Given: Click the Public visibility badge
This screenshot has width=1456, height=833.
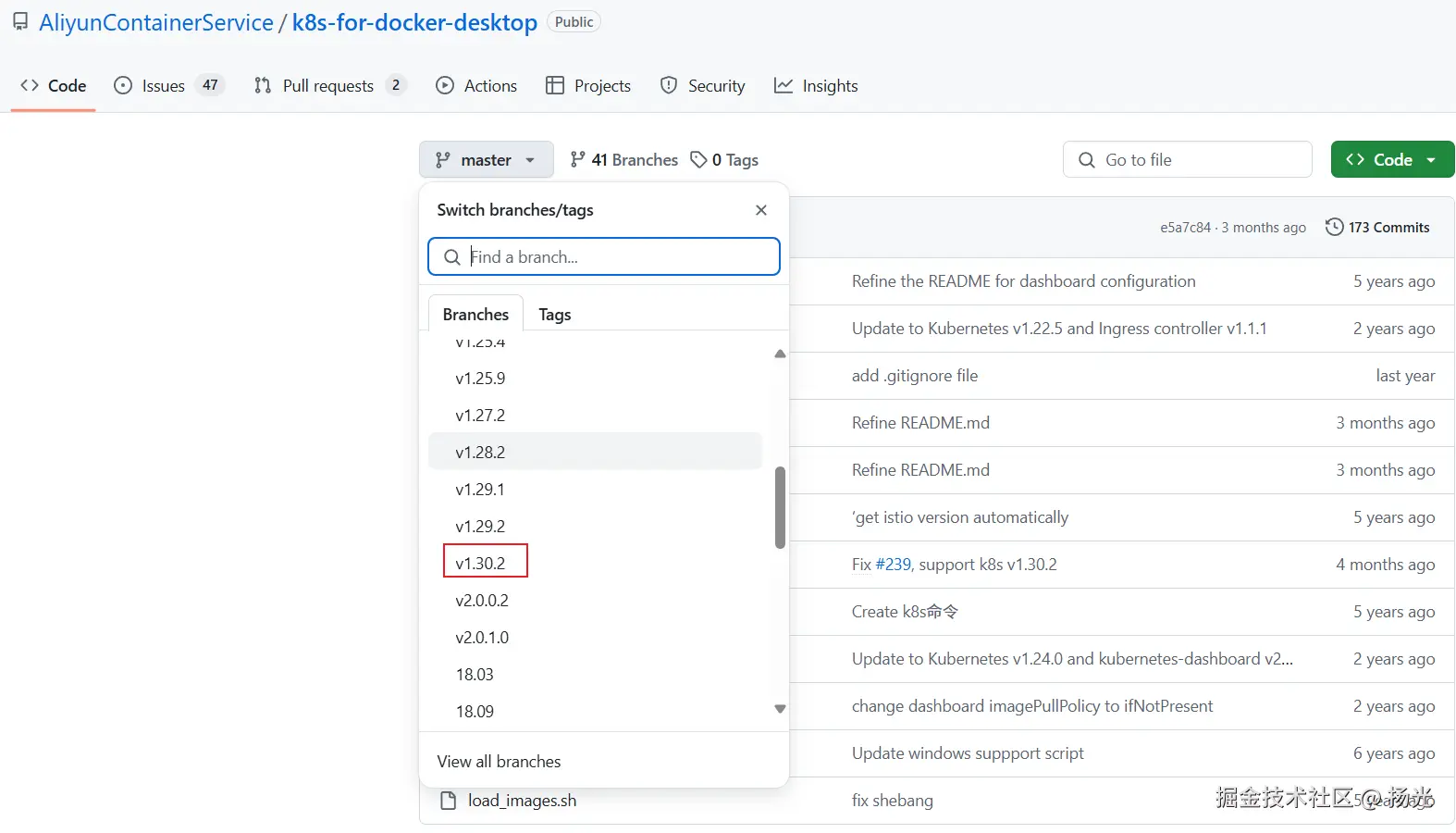Looking at the screenshot, I should [574, 22].
